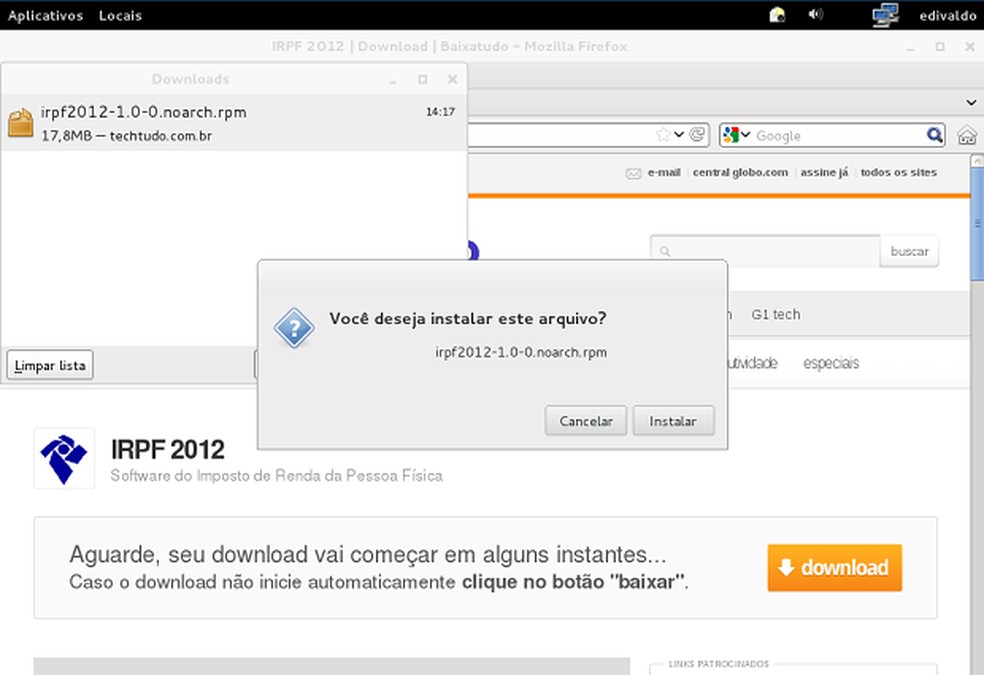Open the especiais menu item
The image size is (984, 675).
coord(831,363)
